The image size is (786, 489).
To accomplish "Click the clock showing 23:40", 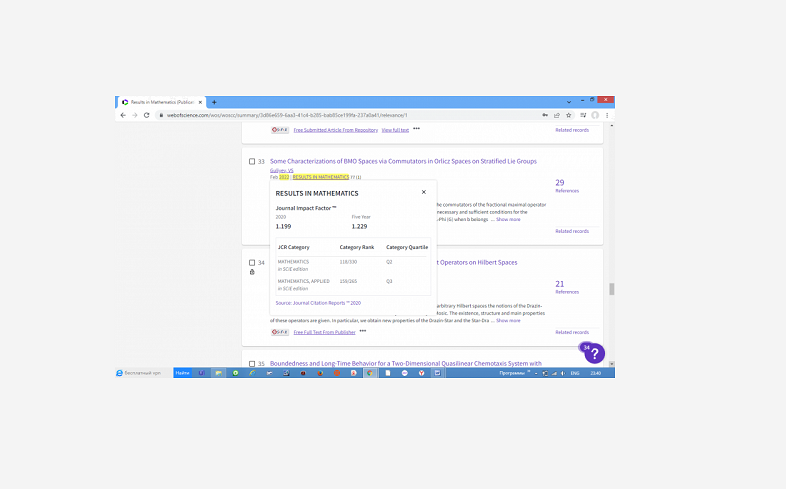I will (x=596, y=373).
